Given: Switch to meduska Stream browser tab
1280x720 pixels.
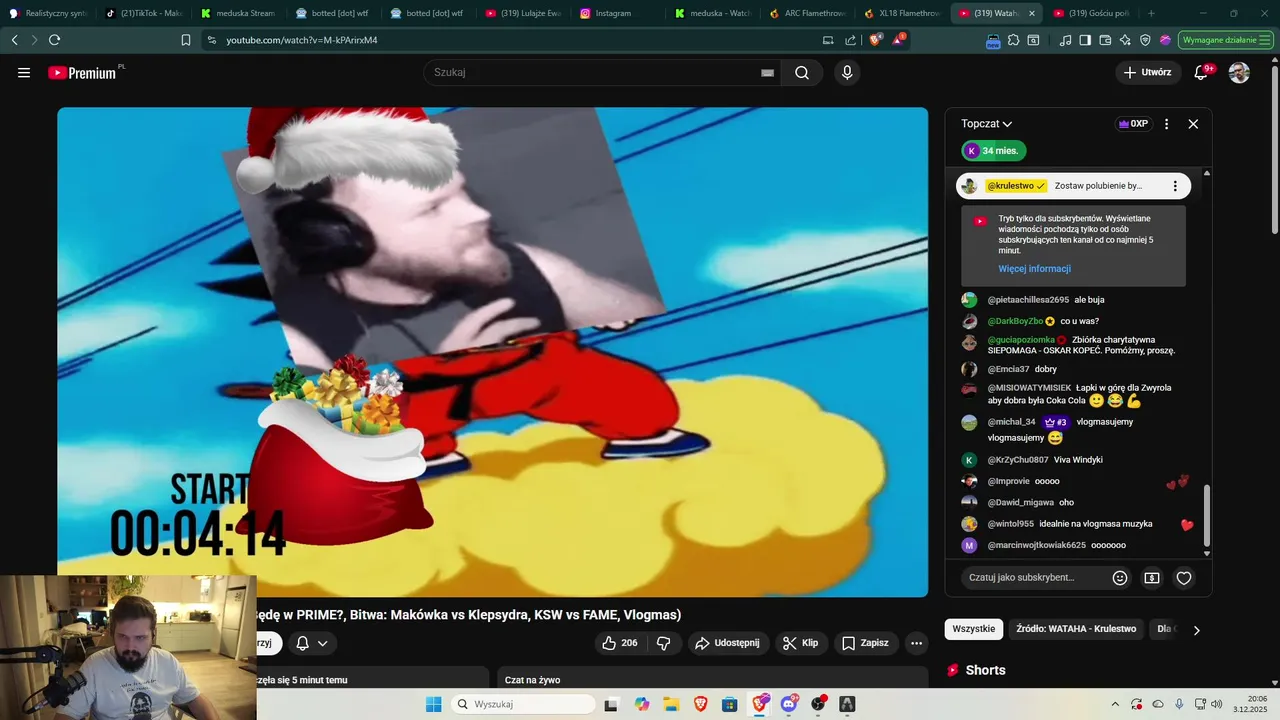Looking at the screenshot, I should click(x=238, y=13).
